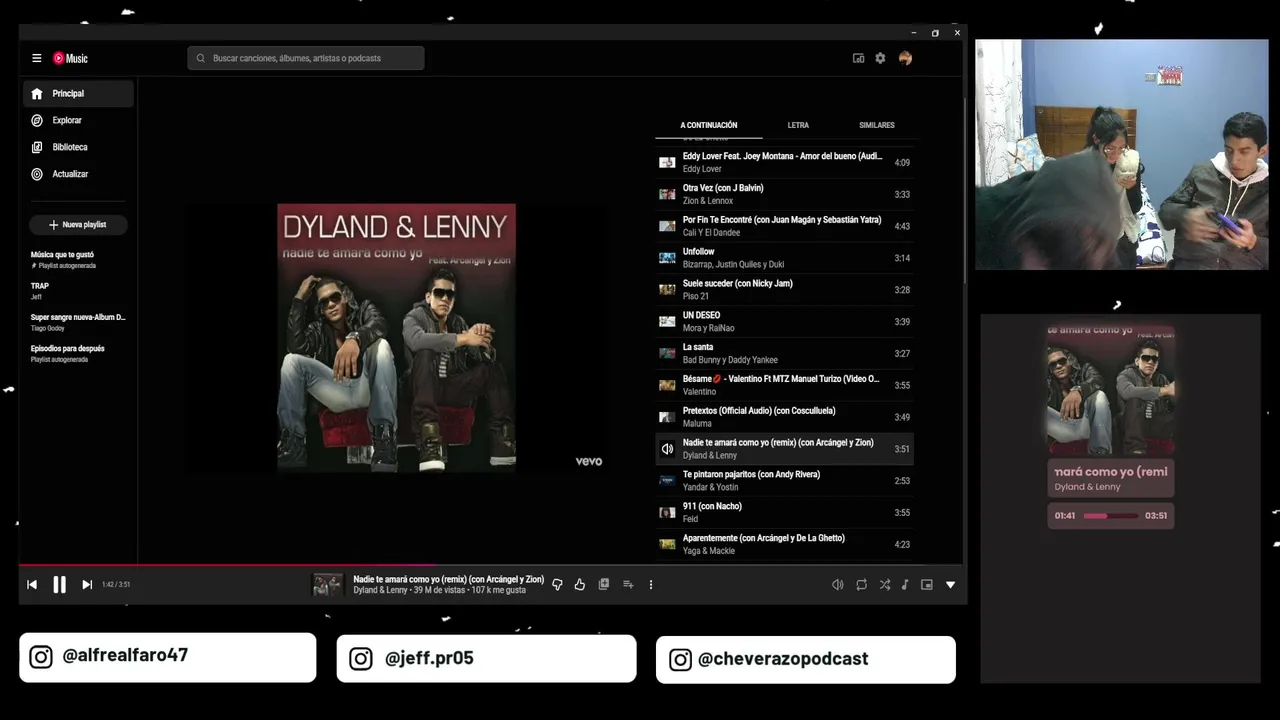This screenshot has height=720, width=1280.
Task: Play 'Bésame' by Valentino from queue
Action: 784,385
